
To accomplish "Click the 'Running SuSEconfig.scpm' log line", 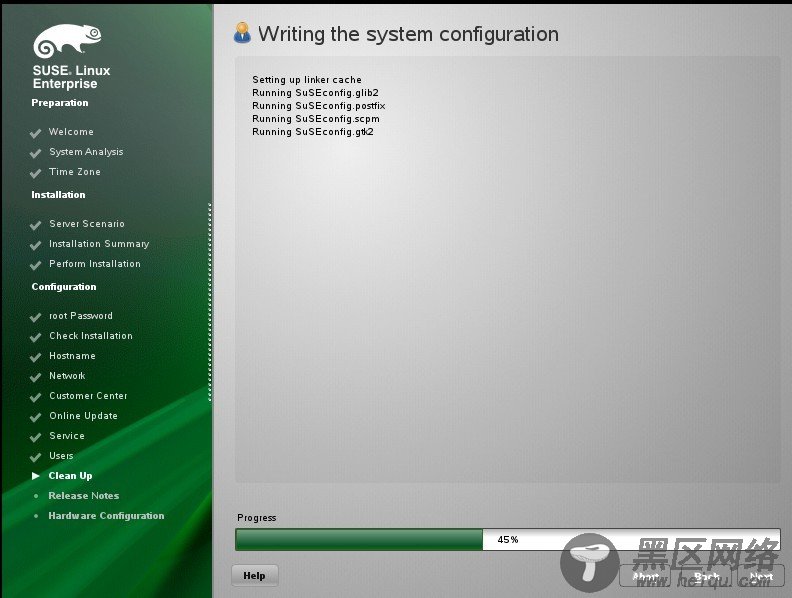I will click(316, 119).
